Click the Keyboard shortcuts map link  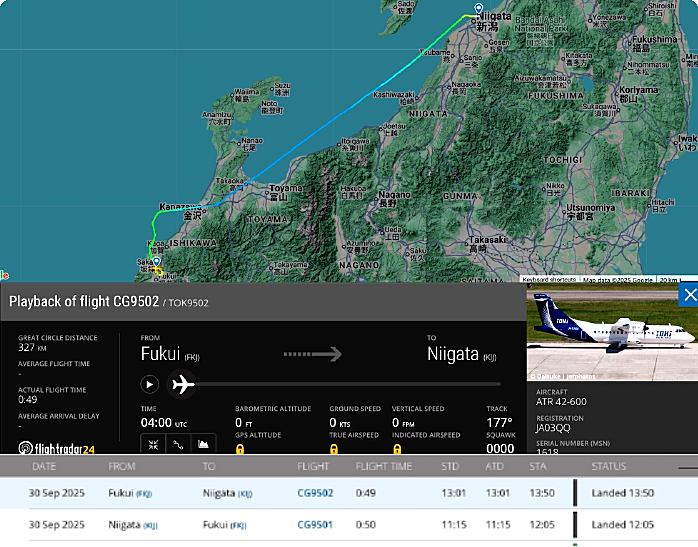(x=549, y=279)
